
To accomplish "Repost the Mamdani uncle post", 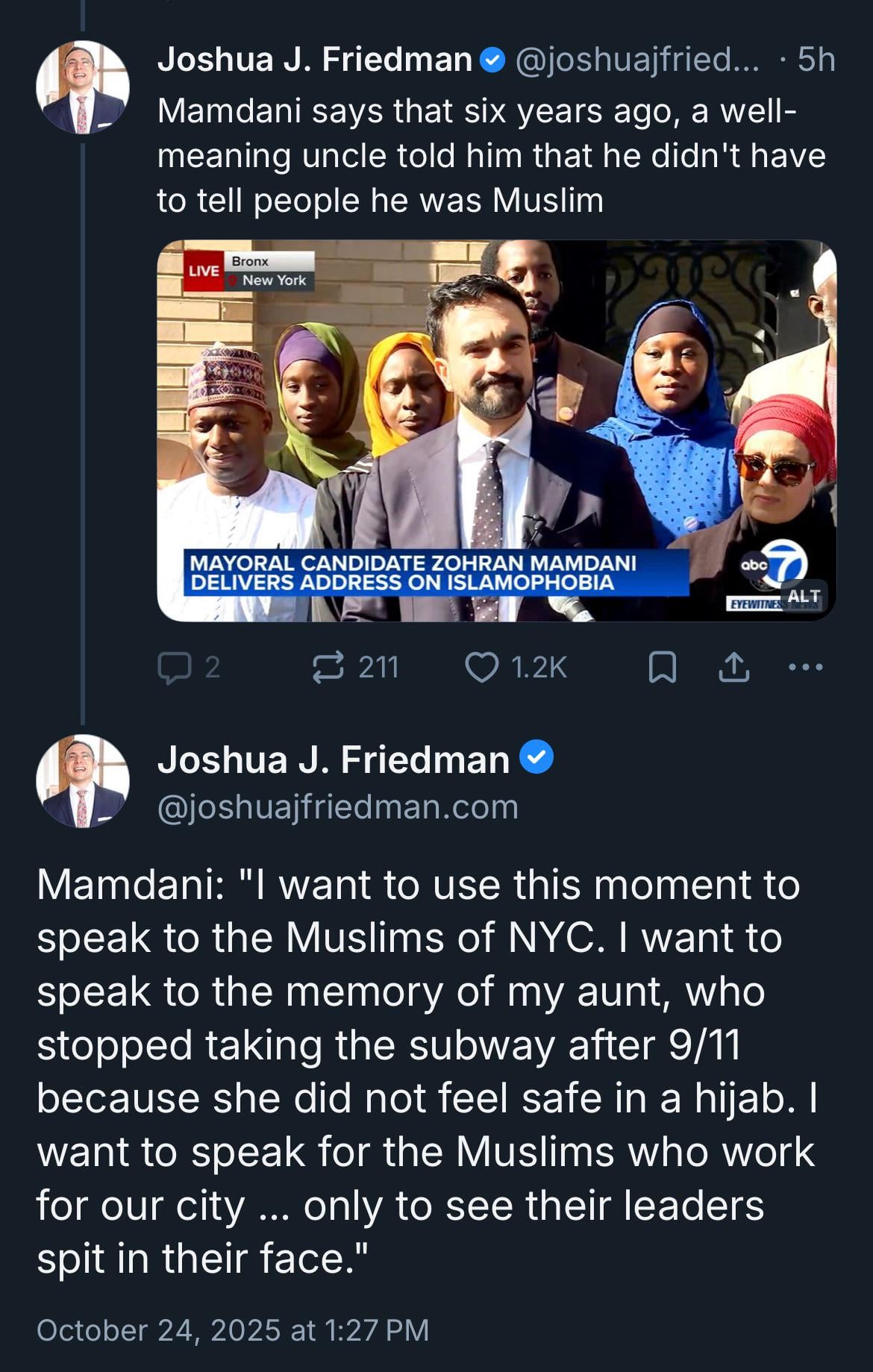I will click(x=328, y=667).
